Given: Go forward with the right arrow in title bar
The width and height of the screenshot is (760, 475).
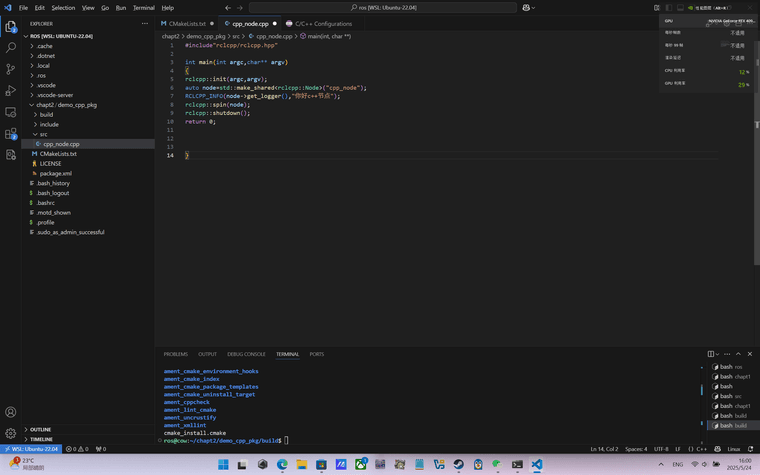Looking at the screenshot, I should coord(240,8).
